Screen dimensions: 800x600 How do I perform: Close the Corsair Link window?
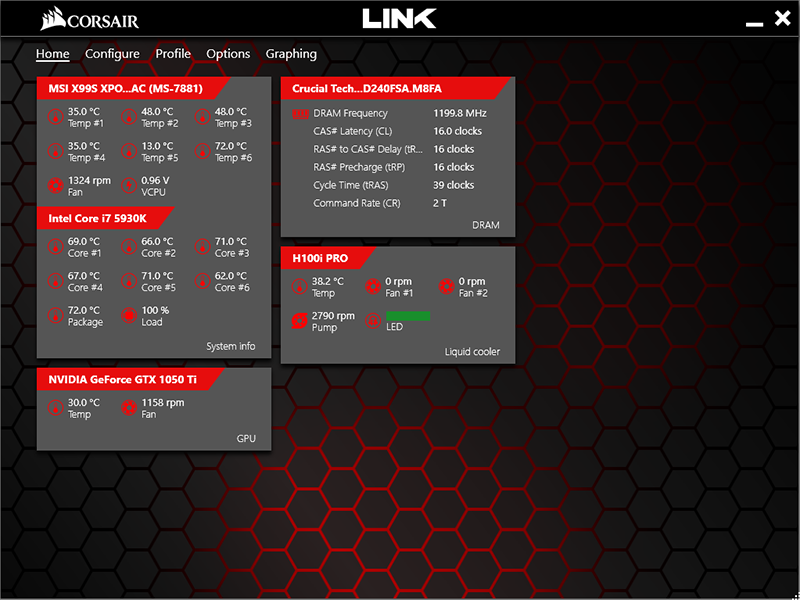tap(782, 19)
